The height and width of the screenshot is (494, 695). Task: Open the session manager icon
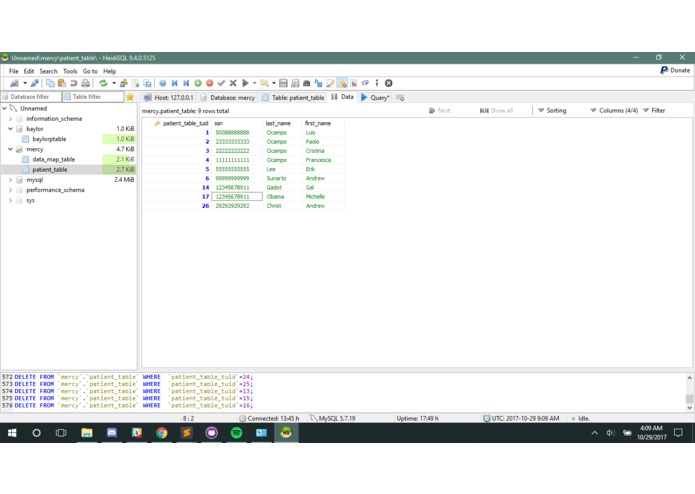tap(14, 83)
